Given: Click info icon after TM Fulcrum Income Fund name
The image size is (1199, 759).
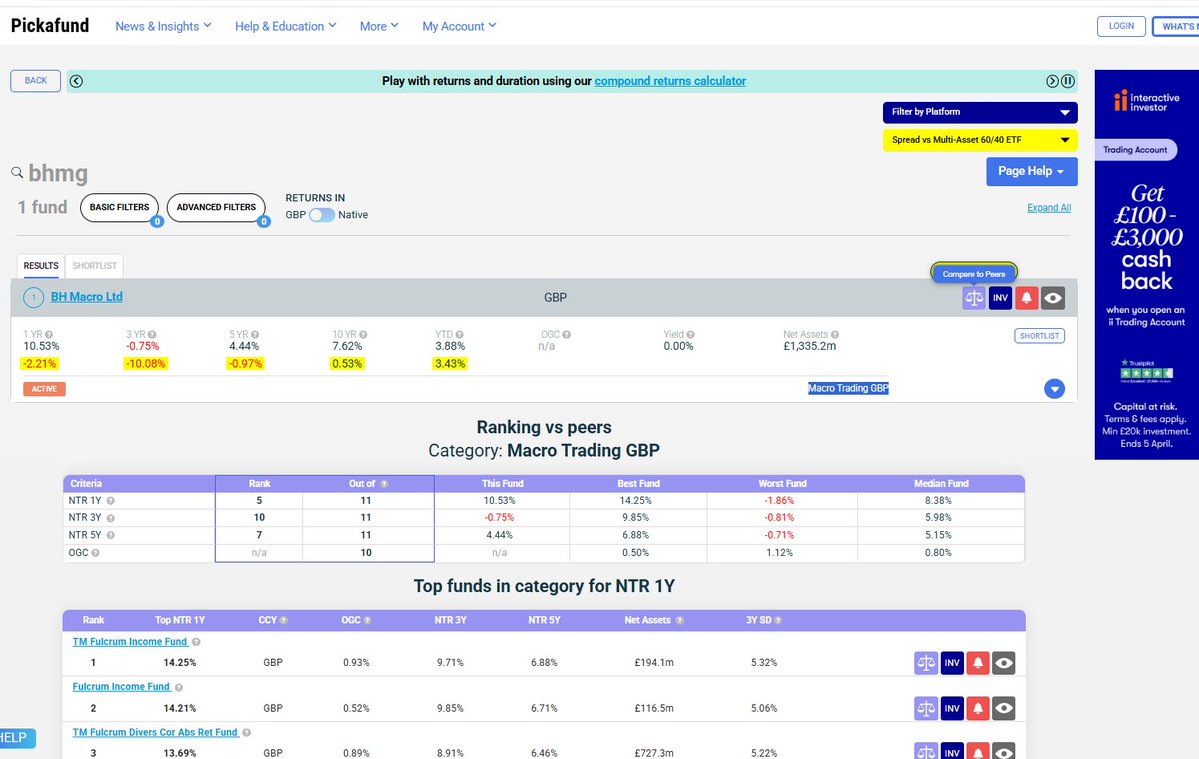Looking at the screenshot, I should click(197, 643).
